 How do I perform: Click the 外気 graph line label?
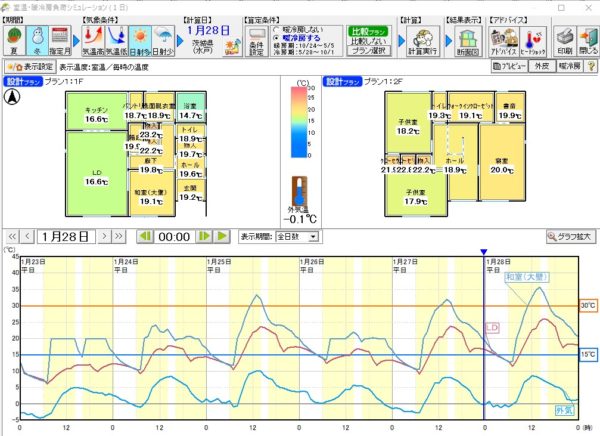click(x=564, y=410)
